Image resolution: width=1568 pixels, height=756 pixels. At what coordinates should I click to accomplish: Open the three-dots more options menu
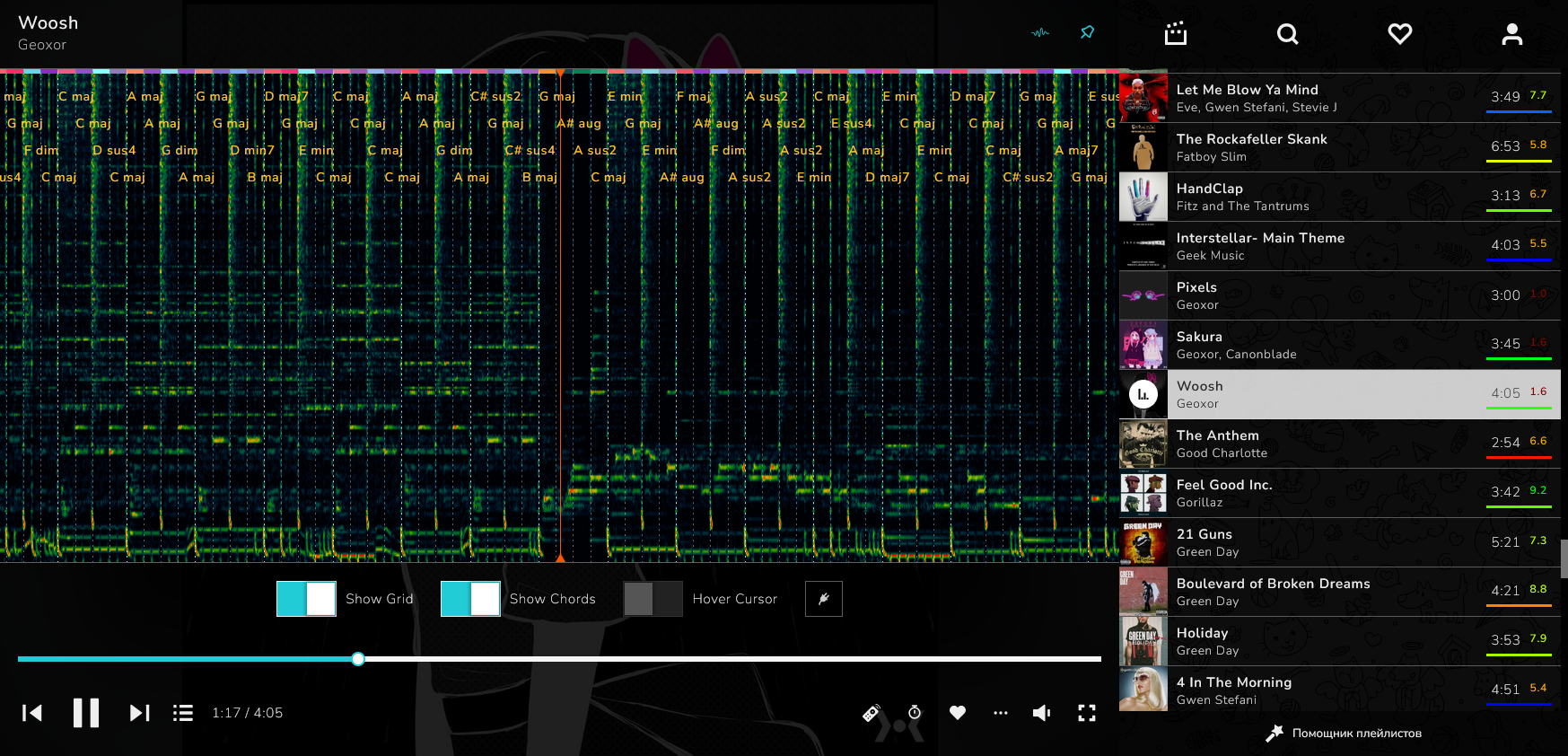coord(1001,713)
